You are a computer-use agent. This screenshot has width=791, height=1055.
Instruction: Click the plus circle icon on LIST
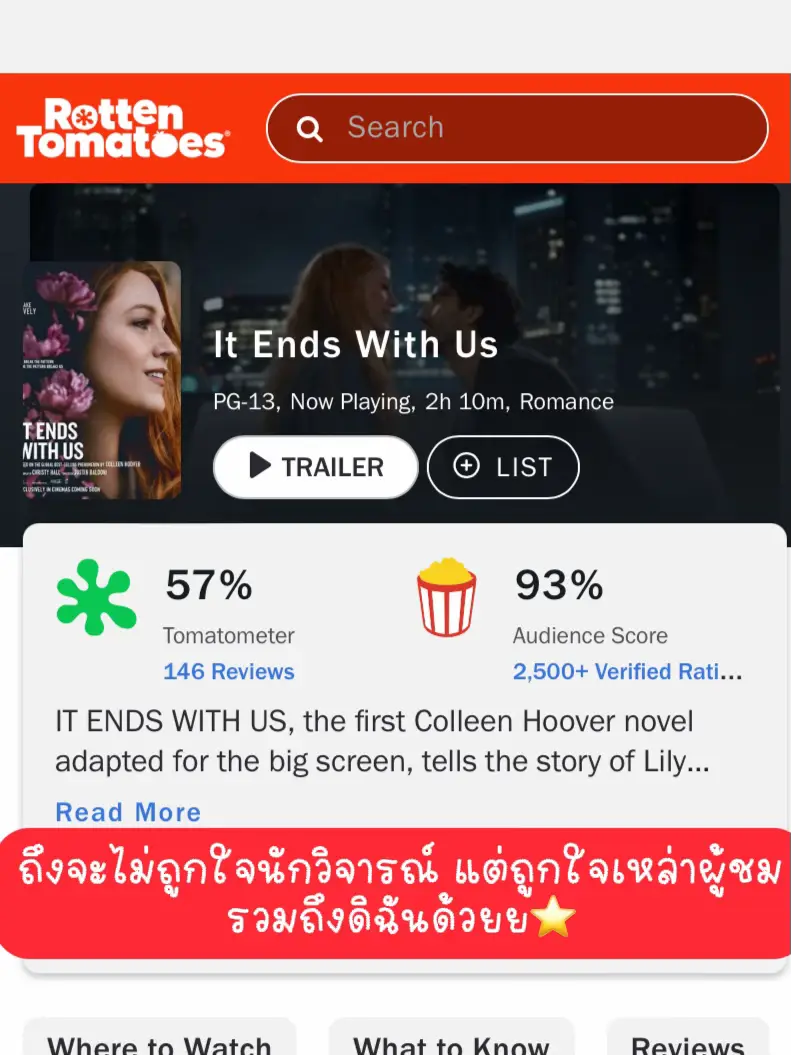tap(466, 465)
